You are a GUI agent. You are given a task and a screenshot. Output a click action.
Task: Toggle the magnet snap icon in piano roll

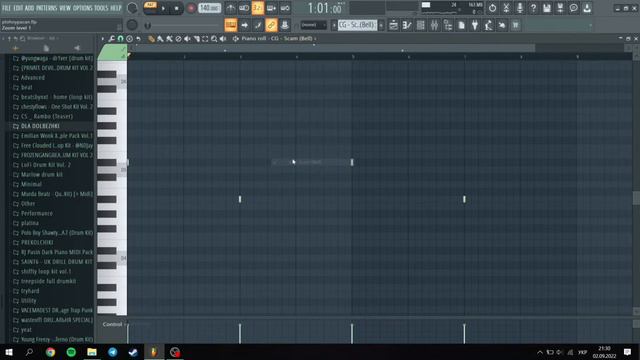(x=120, y=38)
